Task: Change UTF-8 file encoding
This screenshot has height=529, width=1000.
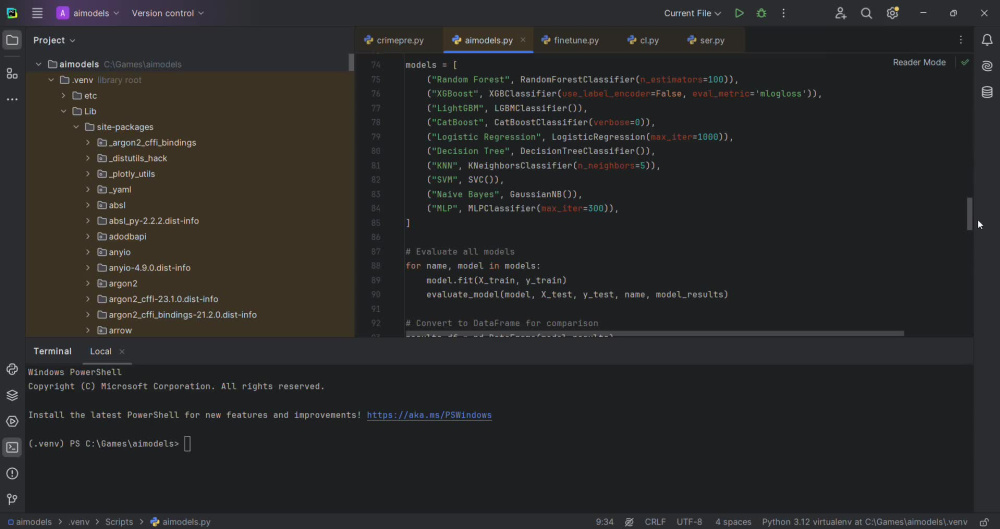Action: pyautogui.click(x=689, y=522)
